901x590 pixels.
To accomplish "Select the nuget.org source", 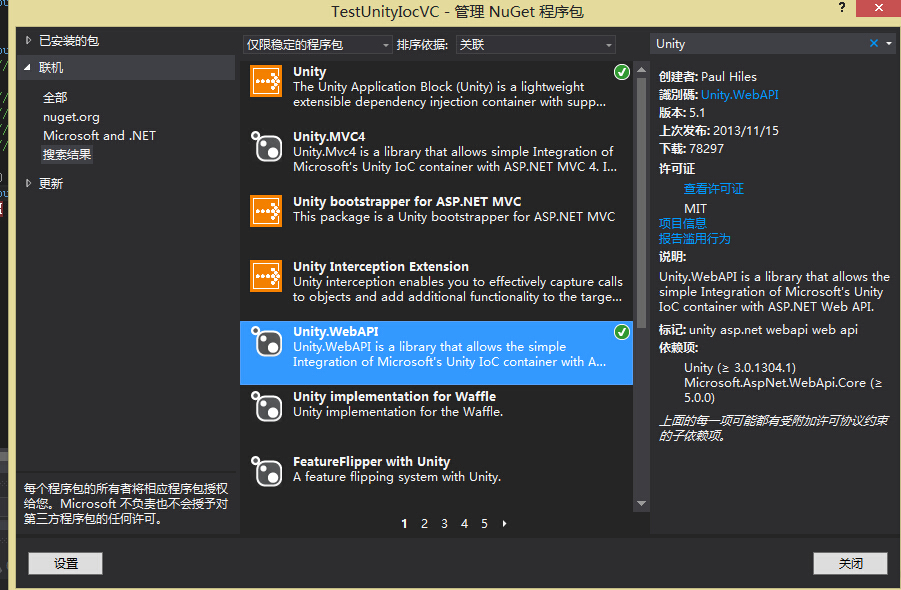I will 71,117.
